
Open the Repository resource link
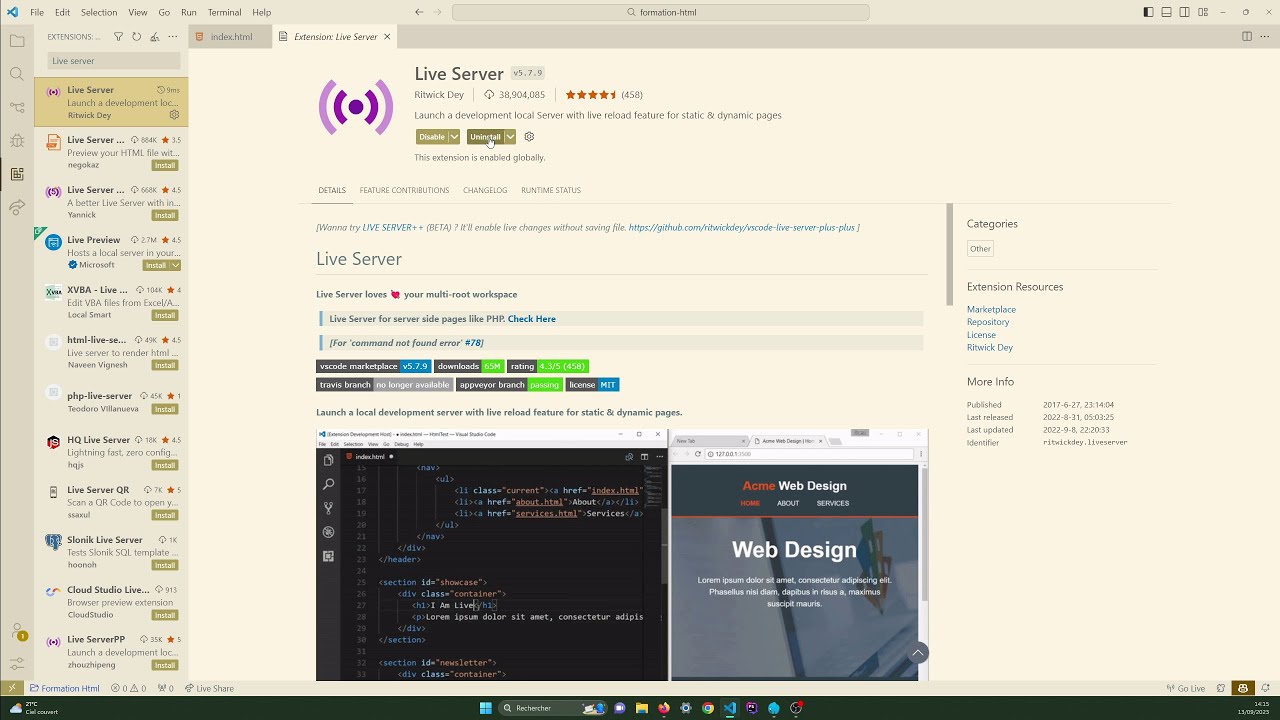pos(988,322)
